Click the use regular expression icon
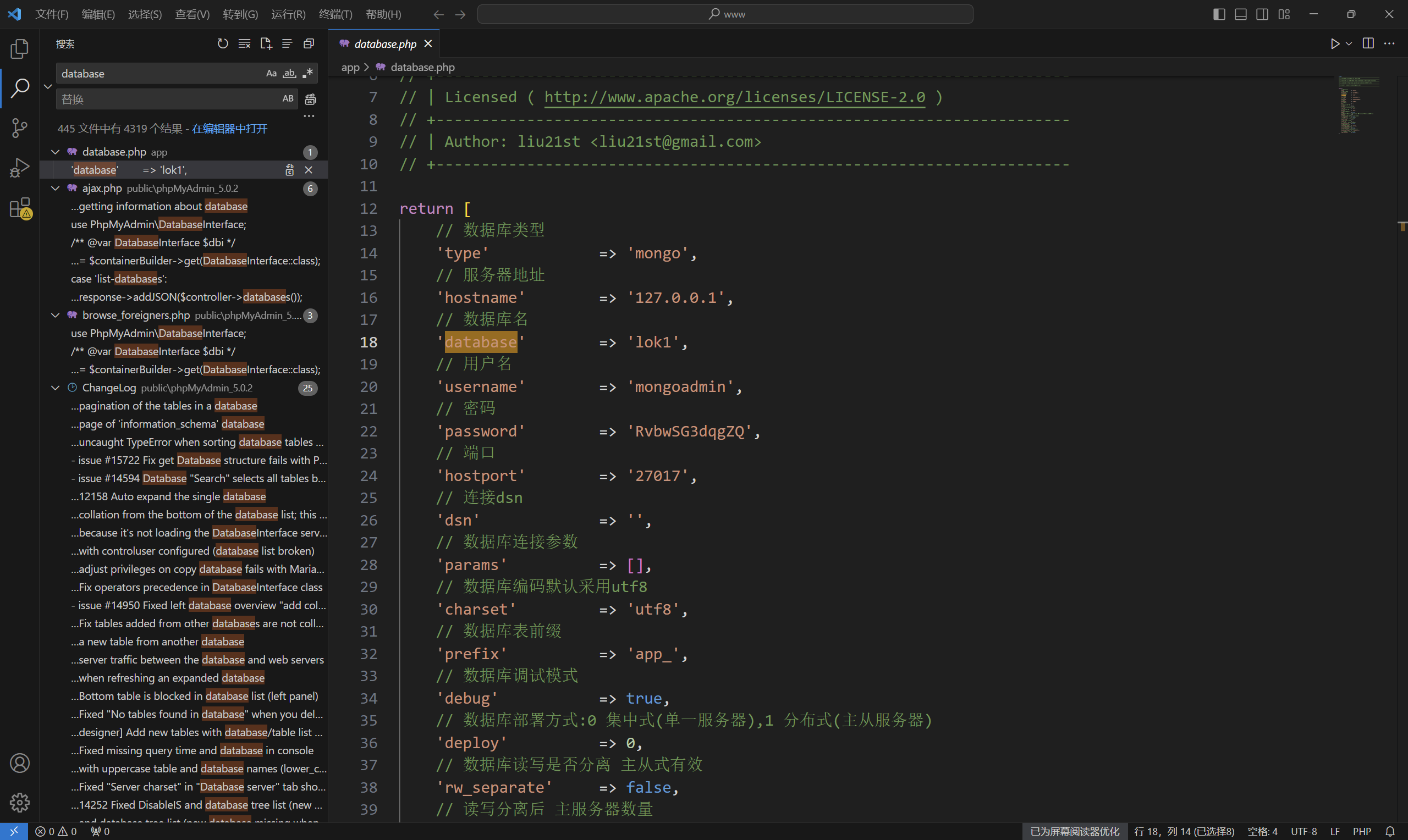The width and height of the screenshot is (1408, 840). [308, 73]
